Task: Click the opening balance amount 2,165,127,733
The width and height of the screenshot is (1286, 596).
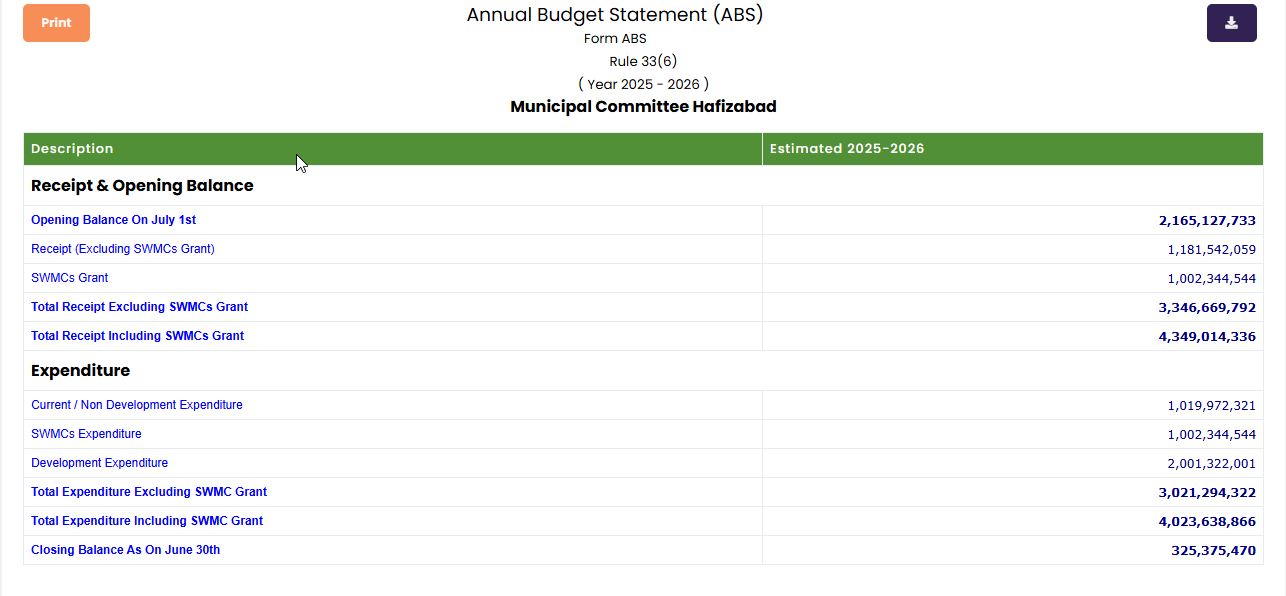Action: (x=1207, y=221)
